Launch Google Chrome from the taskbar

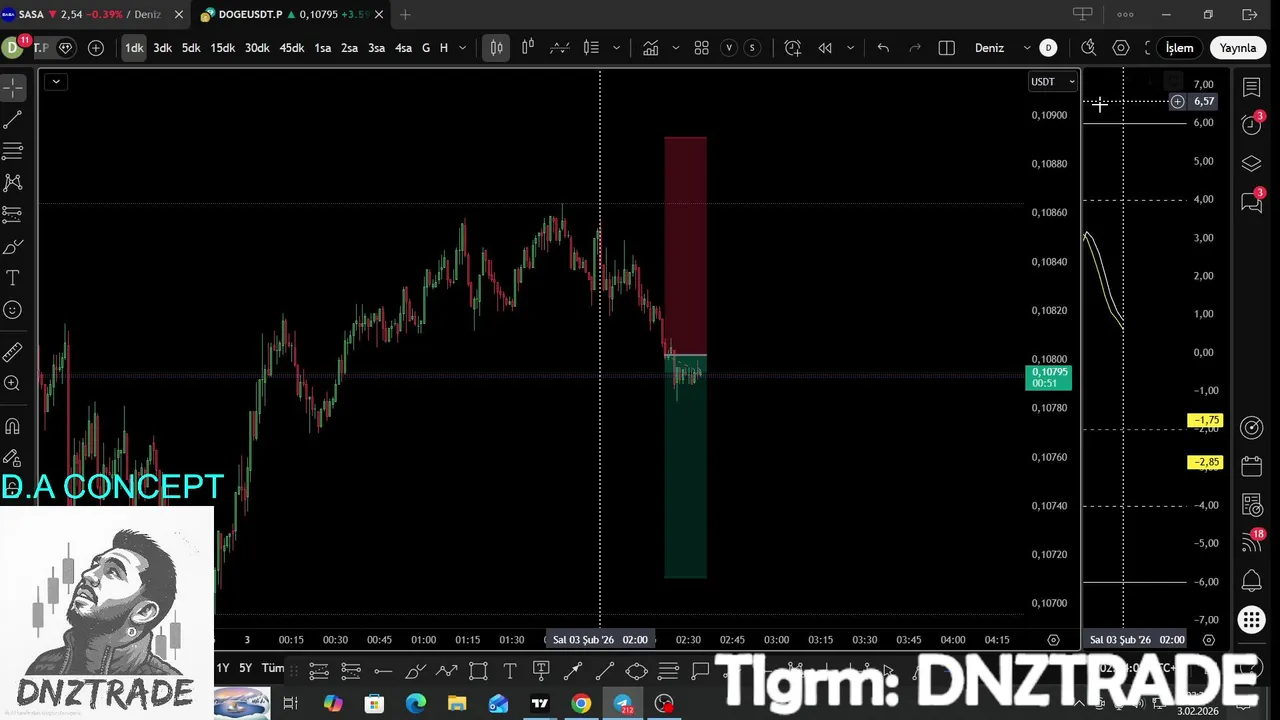point(581,704)
